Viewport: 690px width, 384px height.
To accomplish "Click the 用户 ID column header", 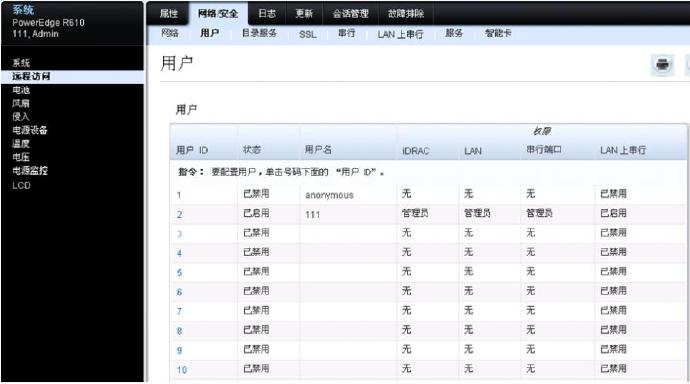I will [x=192, y=150].
